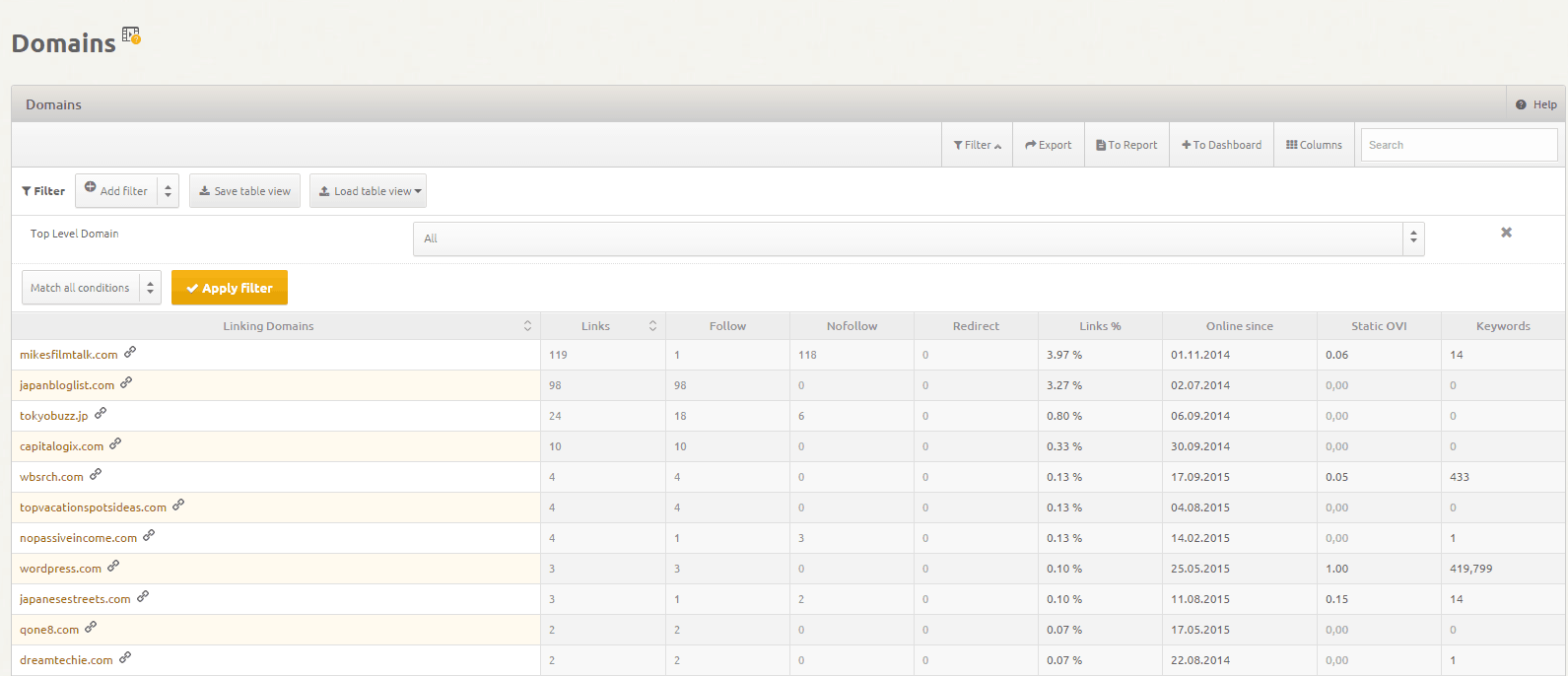The width and height of the screenshot is (1568, 676).
Task: Add the table to a report
Action: (x=1126, y=145)
